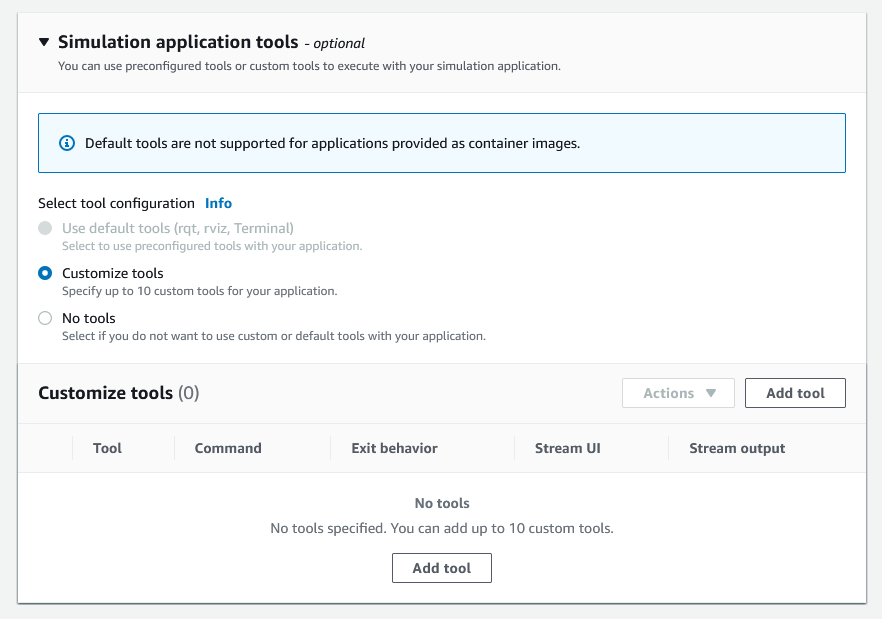Click the Customize tools (0) table title
882x619 pixels.
(x=118, y=393)
